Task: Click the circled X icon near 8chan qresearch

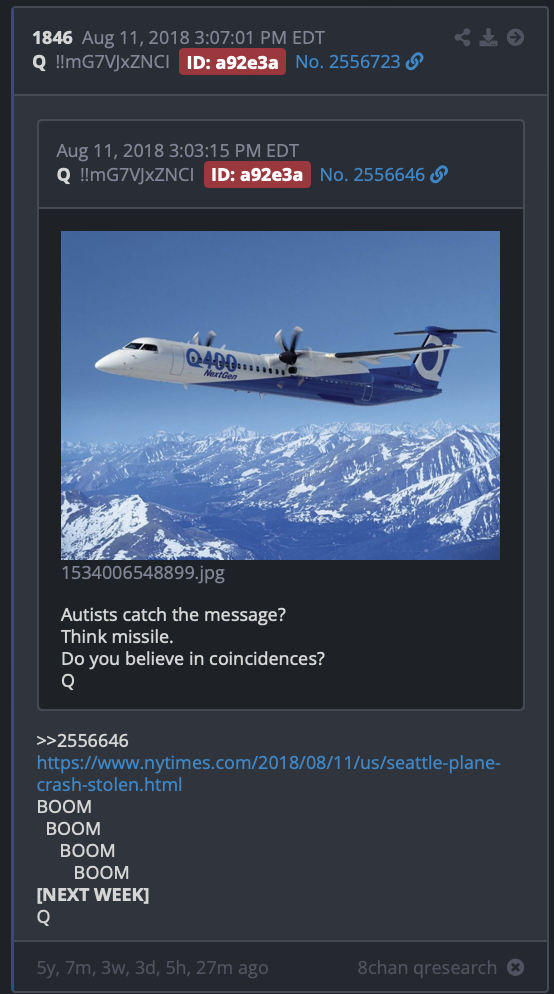Action: pyautogui.click(x=515, y=967)
